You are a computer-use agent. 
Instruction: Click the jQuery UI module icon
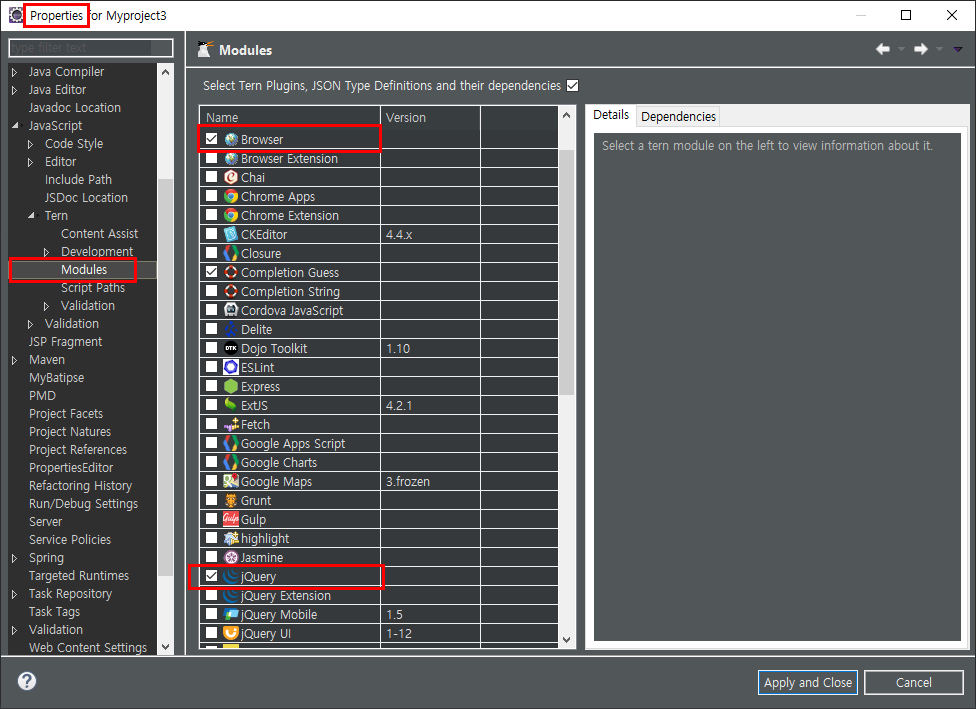pyautogui.click(x=231, y=633)
